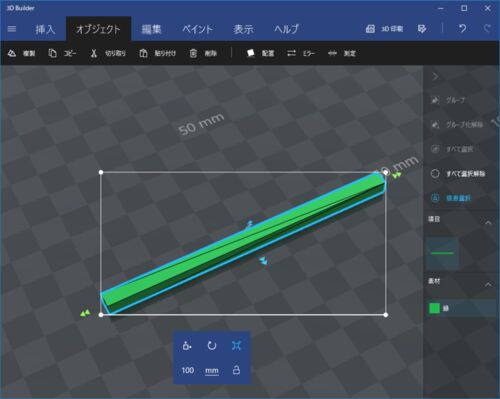Screen dimensions: 500x399
Task: Delete object with trash can icon
Action: [x=193, y=53]
